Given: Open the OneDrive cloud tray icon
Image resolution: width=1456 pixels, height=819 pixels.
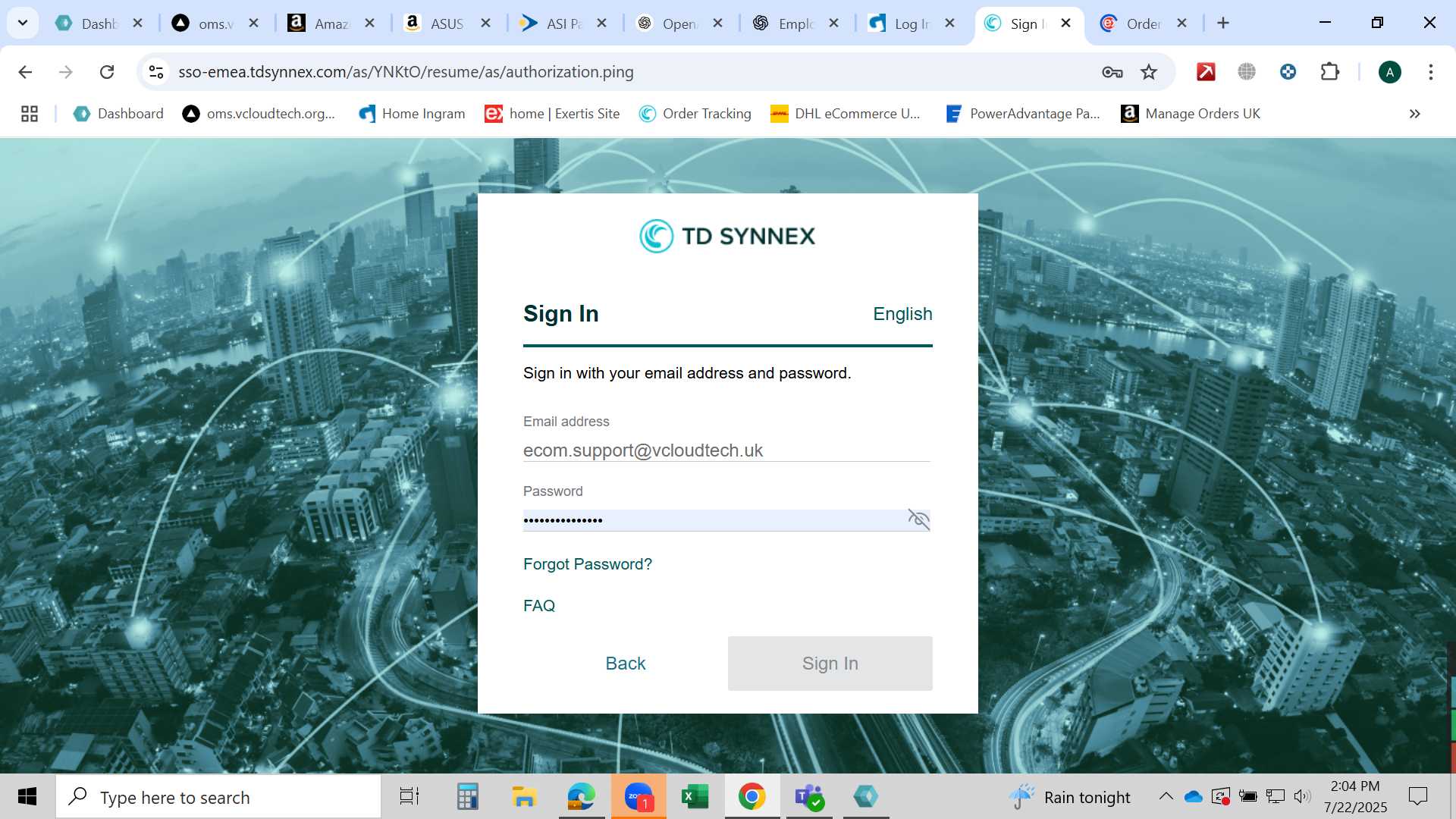Looking at the screenshot, I should pos(1193,797).
